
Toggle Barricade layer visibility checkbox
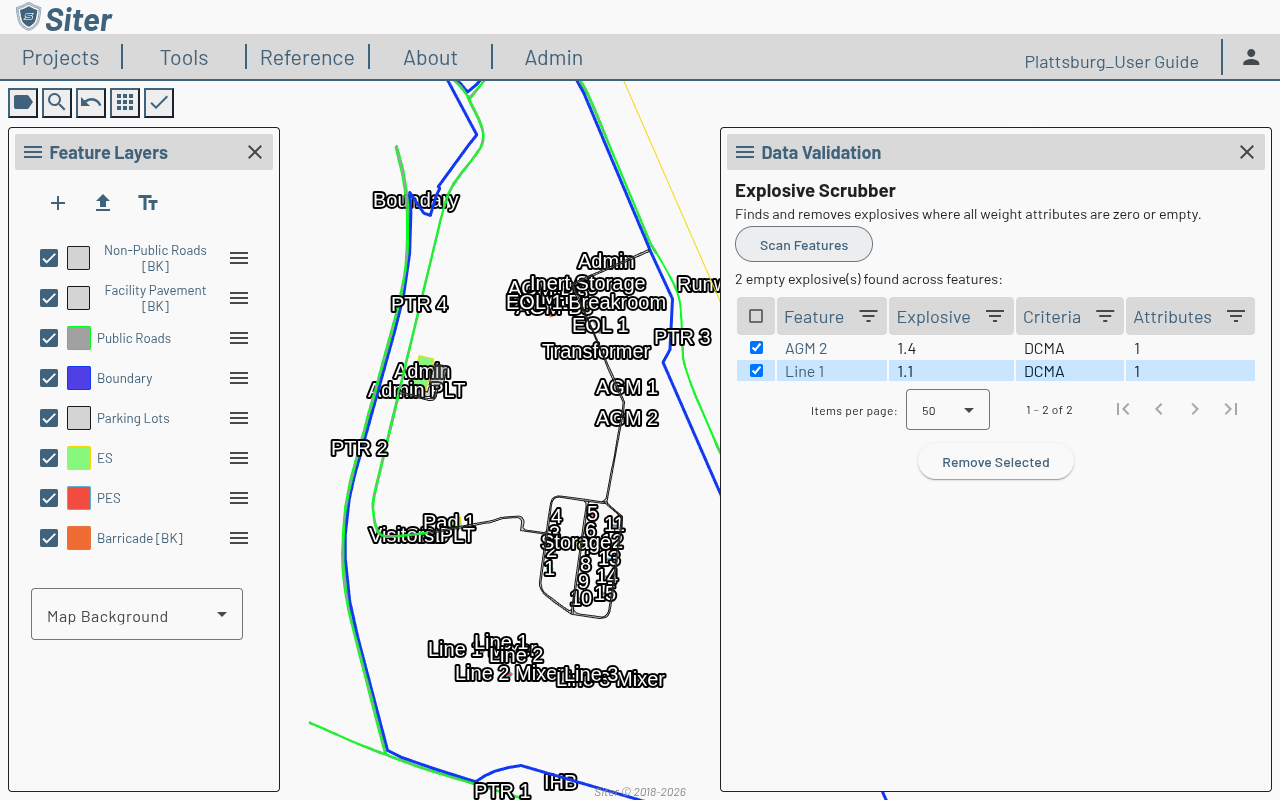click(x=49, y=538)
